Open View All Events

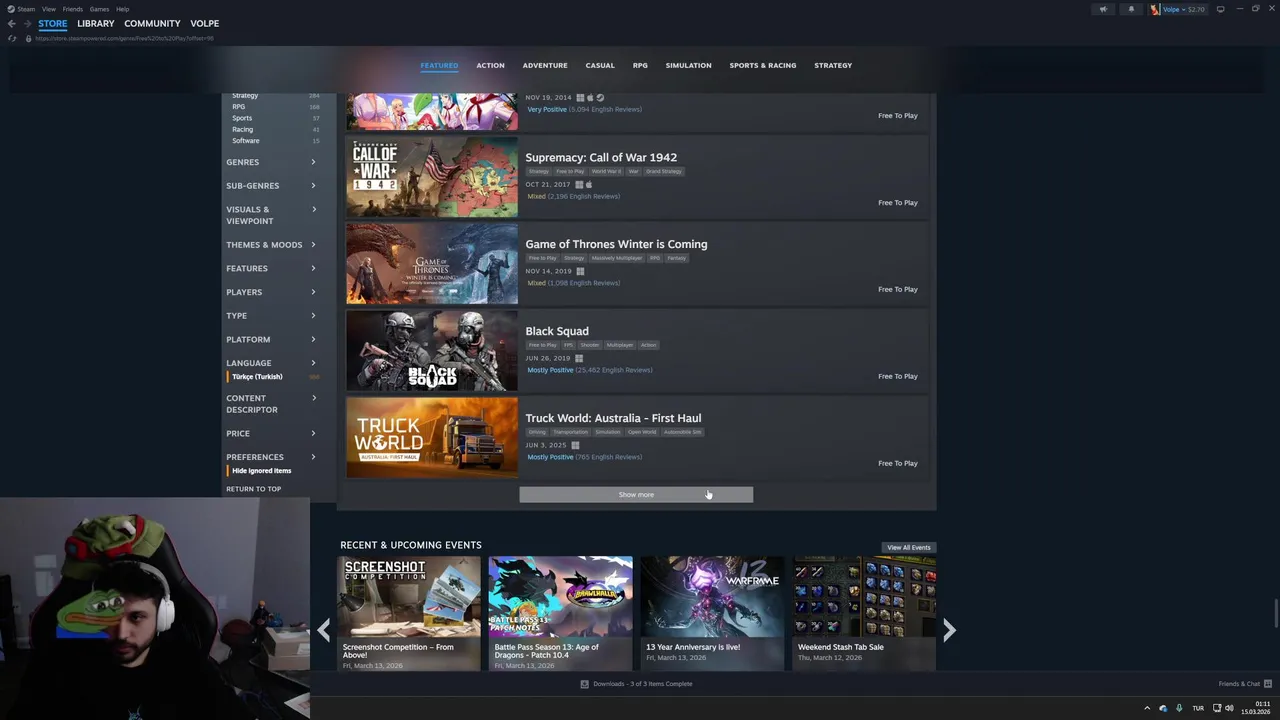click(x=909, y=547)
